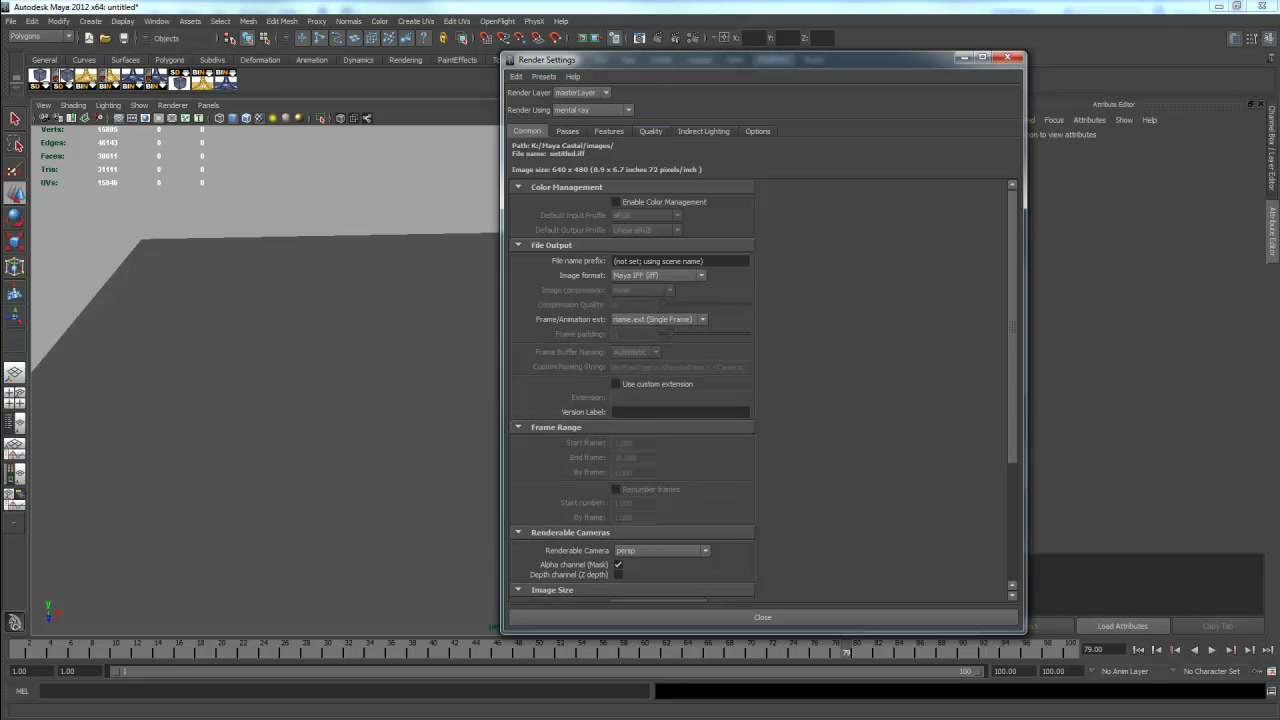Collapse Renderable Cameras section

point(518,532)
